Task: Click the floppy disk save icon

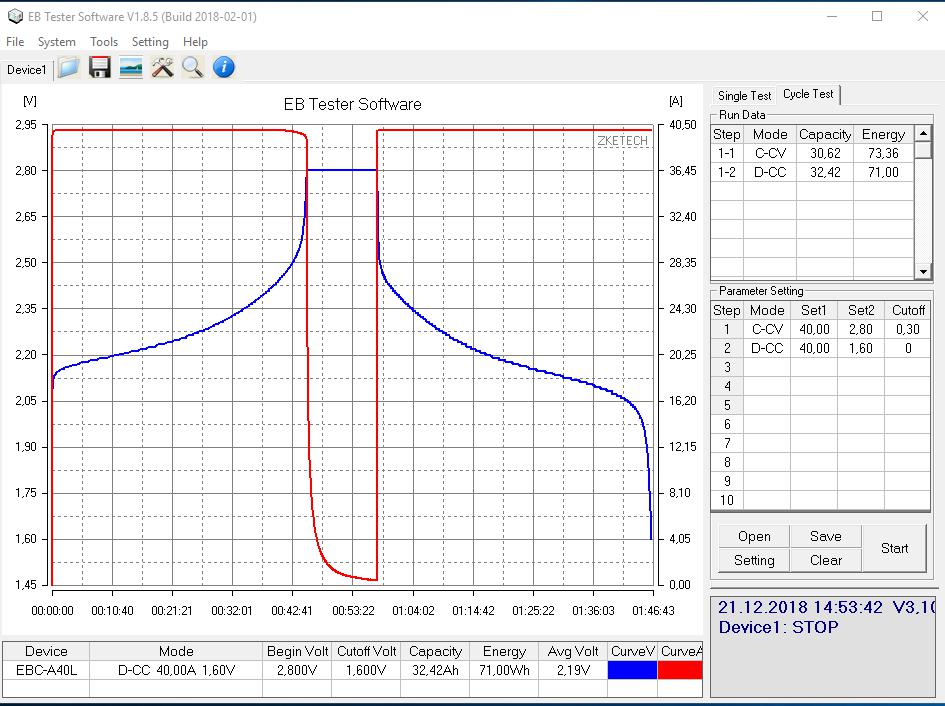Action: click(99, 68)
